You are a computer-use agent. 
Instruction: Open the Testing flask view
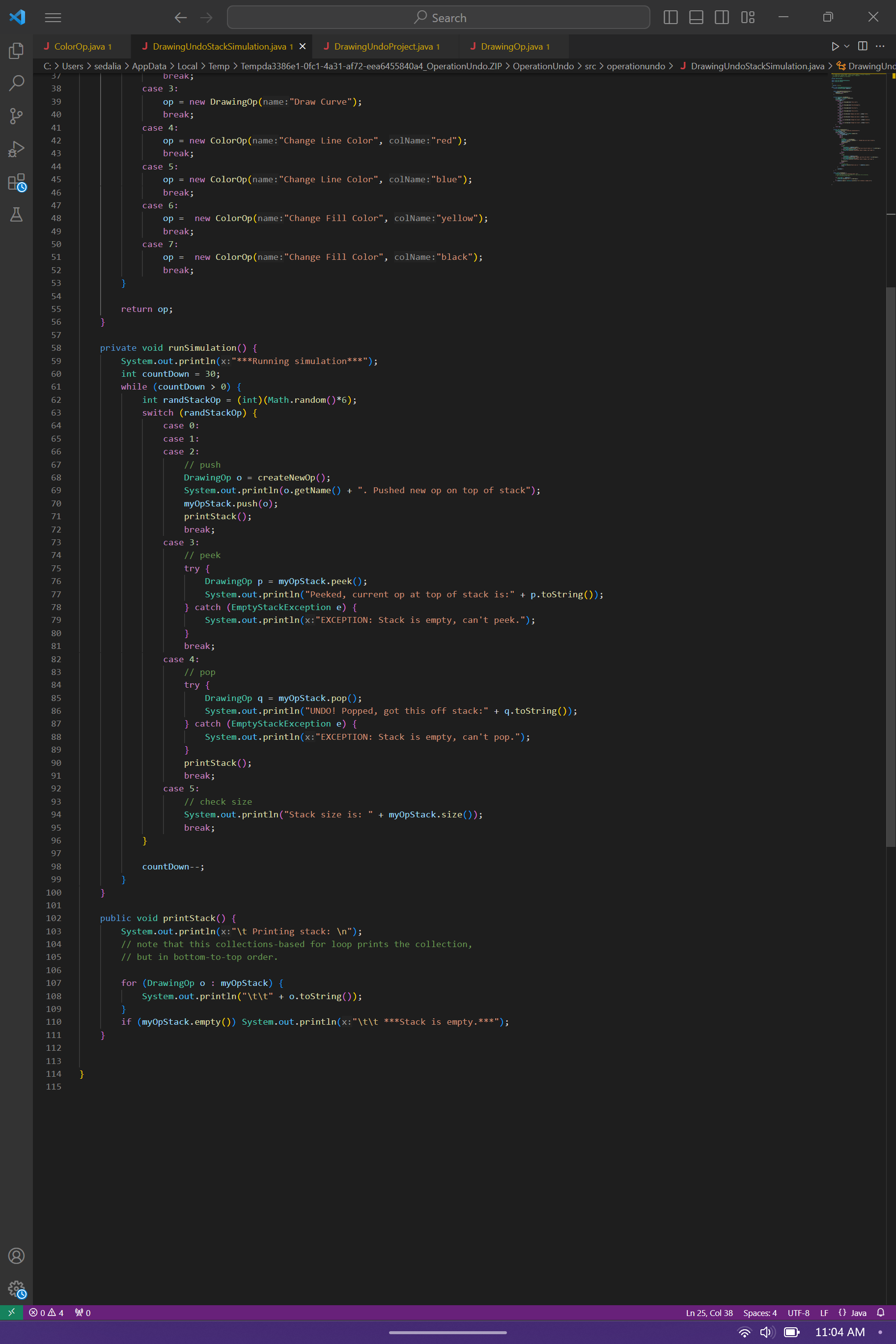coord(16,214)
